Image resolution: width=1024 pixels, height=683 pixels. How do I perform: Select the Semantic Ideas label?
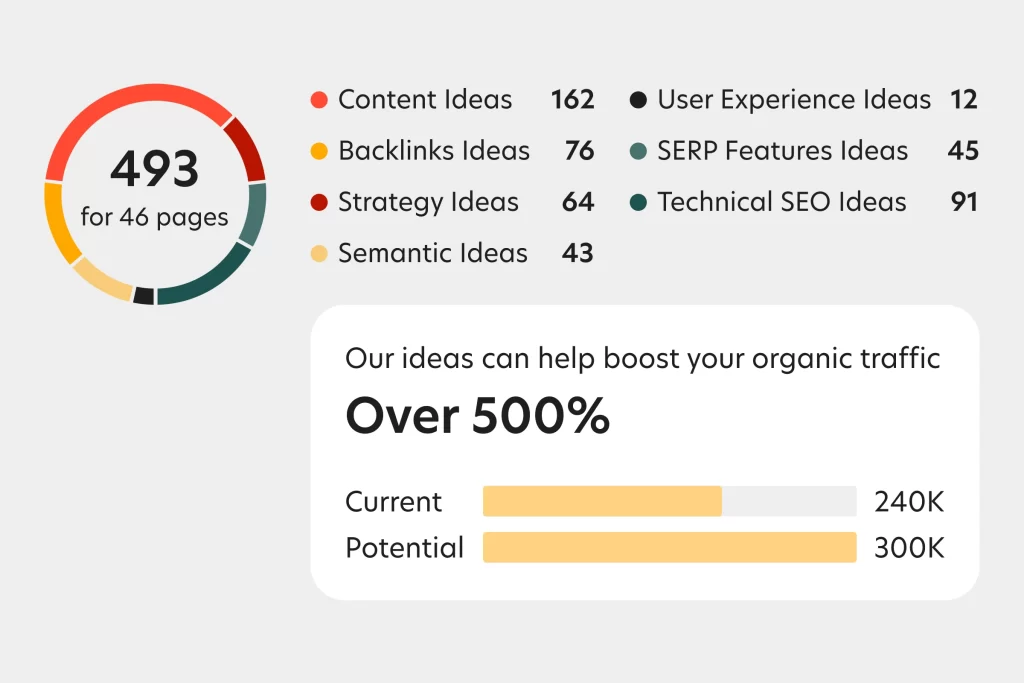(x=433, y=254)
